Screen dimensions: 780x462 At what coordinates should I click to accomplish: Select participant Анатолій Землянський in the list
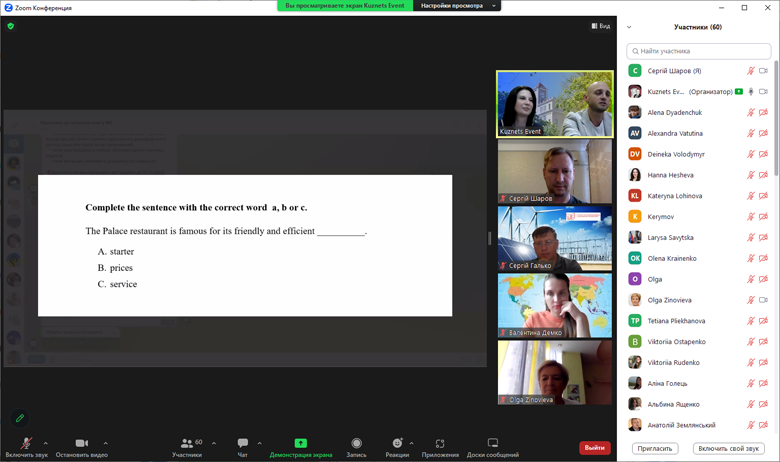tap(698, 425)
